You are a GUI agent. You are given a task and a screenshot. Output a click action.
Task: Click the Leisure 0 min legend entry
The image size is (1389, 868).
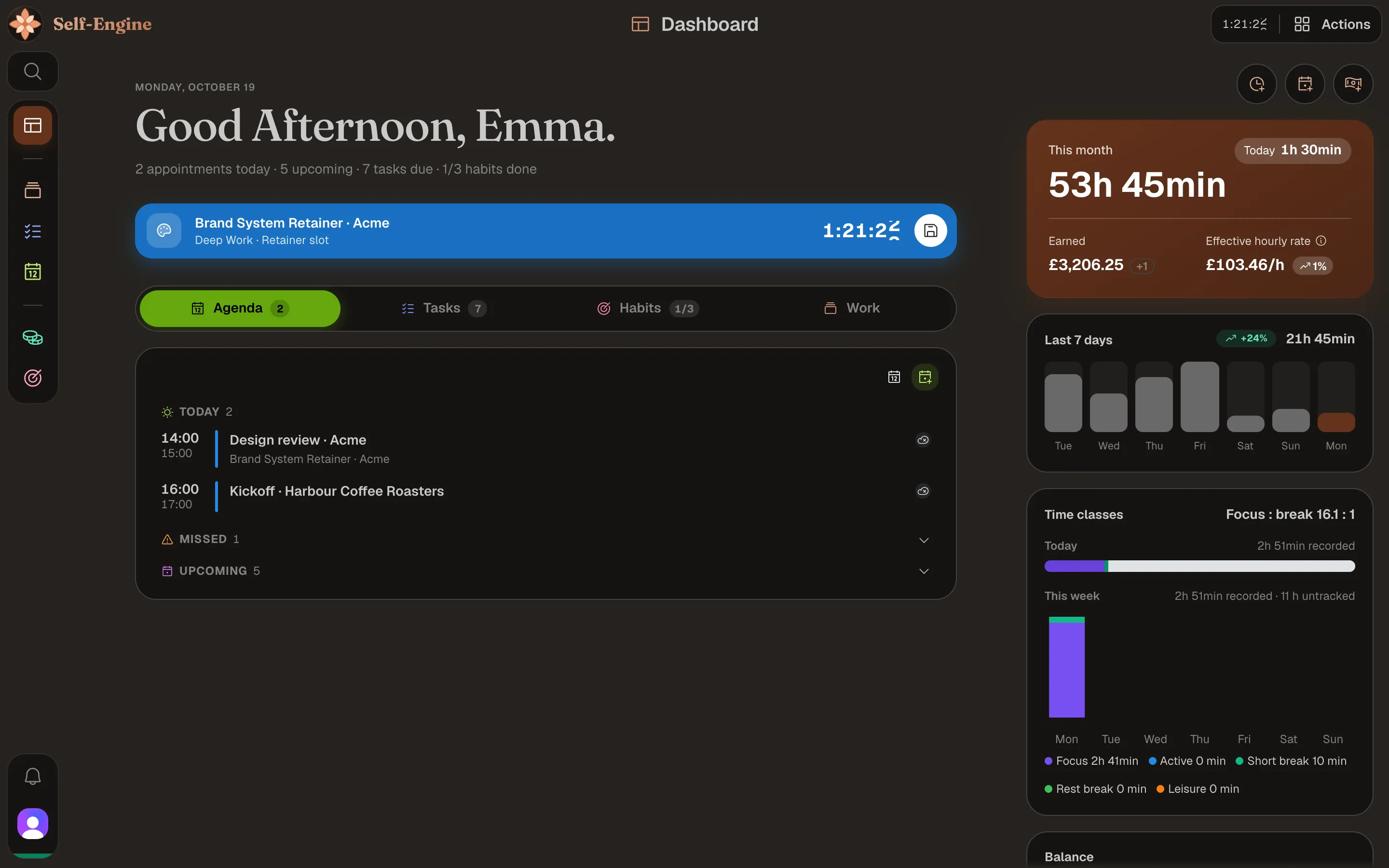click(x=1198, y=789)
